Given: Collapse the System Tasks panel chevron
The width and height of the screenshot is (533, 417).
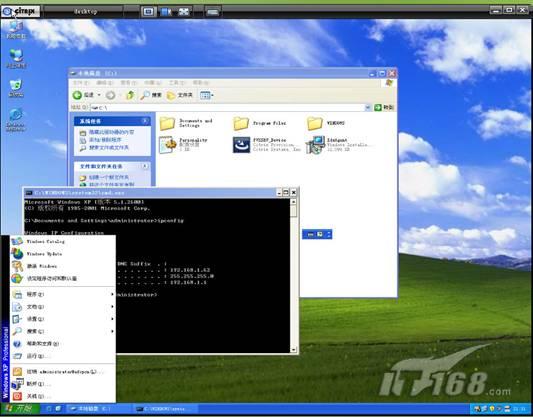Looking at the screenshot, I should [145, 121].
